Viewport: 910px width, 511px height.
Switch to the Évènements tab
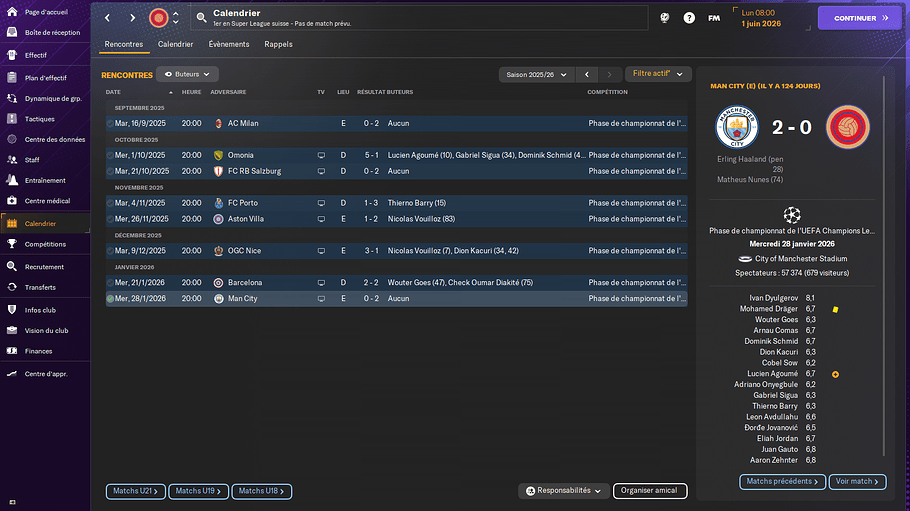229,44
